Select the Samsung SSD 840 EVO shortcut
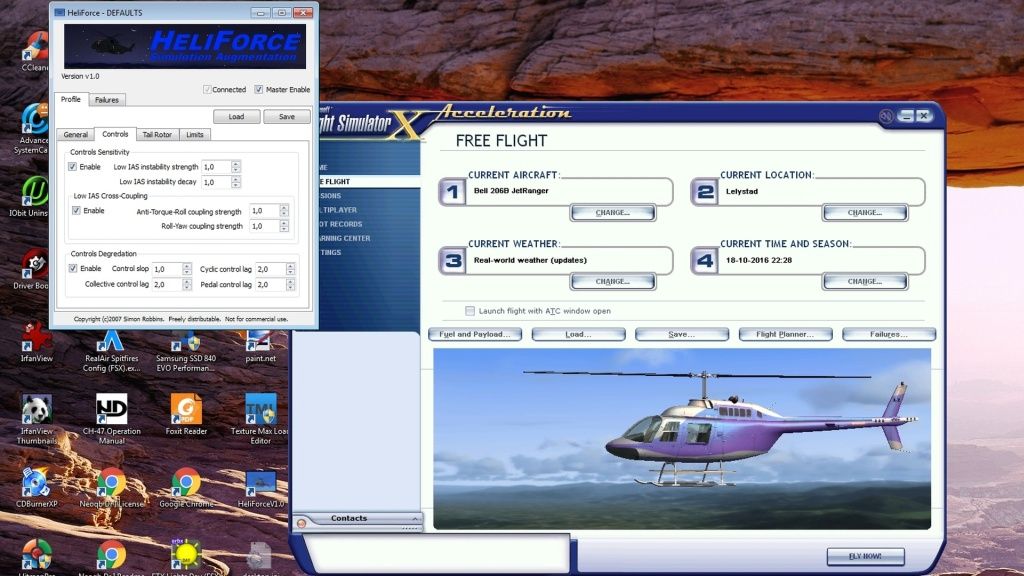Viewport: 1024px width, 576px height. [x=185, y=351]
